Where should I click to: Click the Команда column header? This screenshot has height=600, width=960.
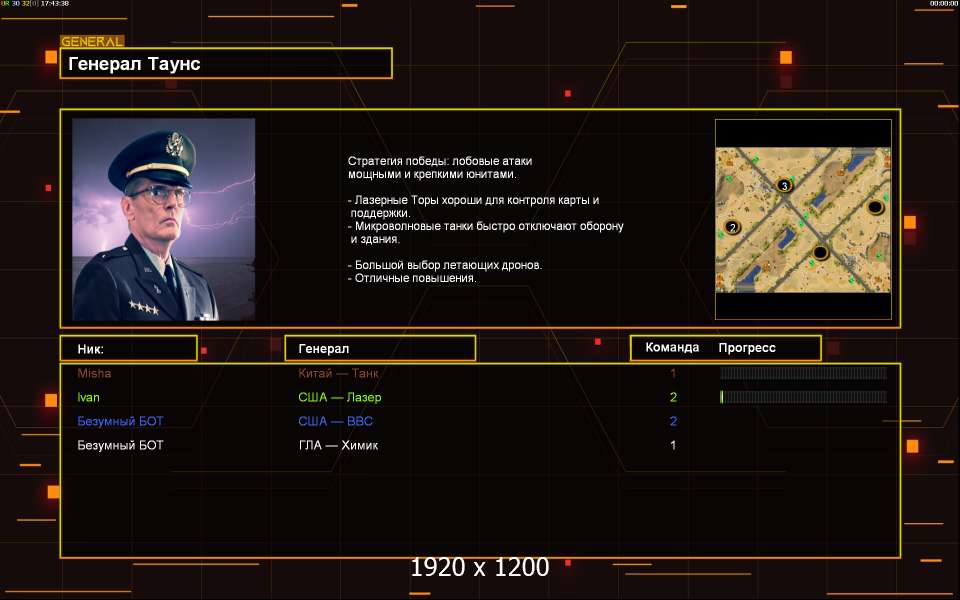pos(672,347)
